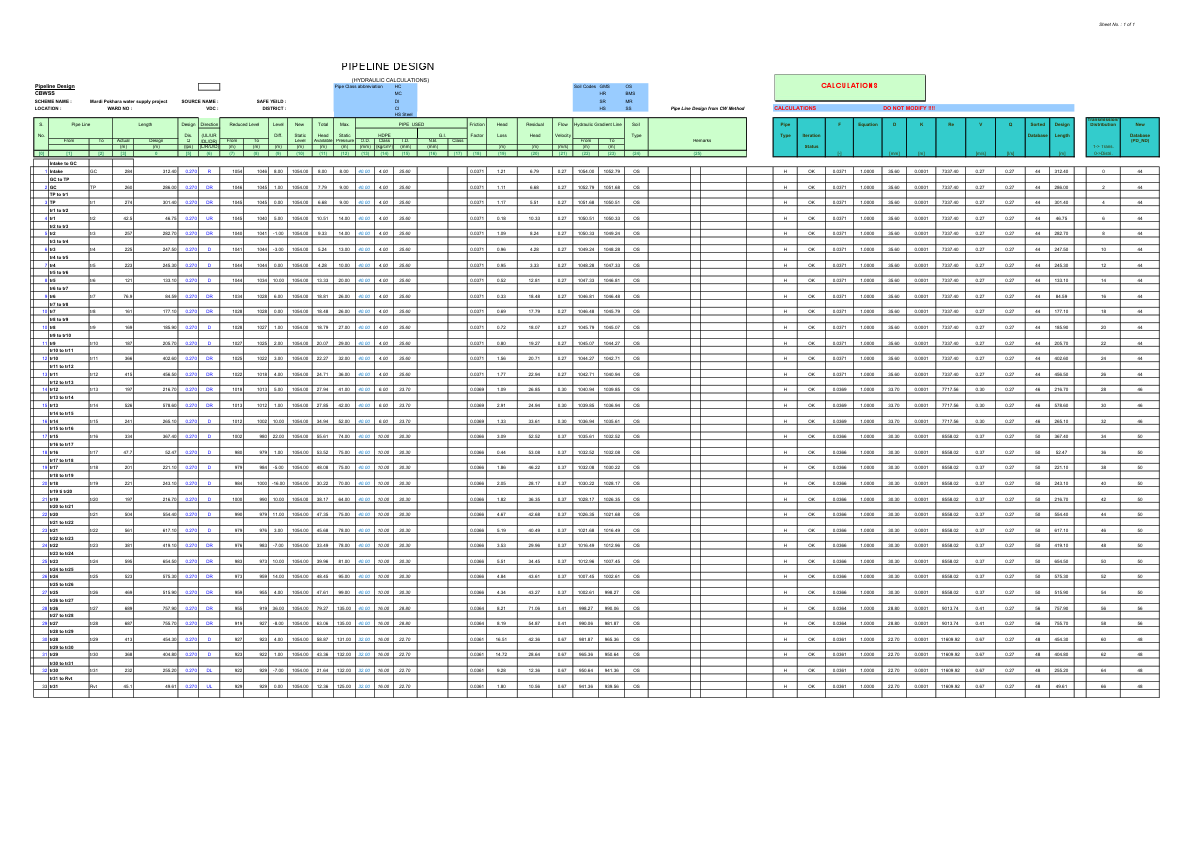Click the Hydraulic Gradient Line header
Screen dimensions: 1191x842
pyautogui.click(x=598, y=124)
